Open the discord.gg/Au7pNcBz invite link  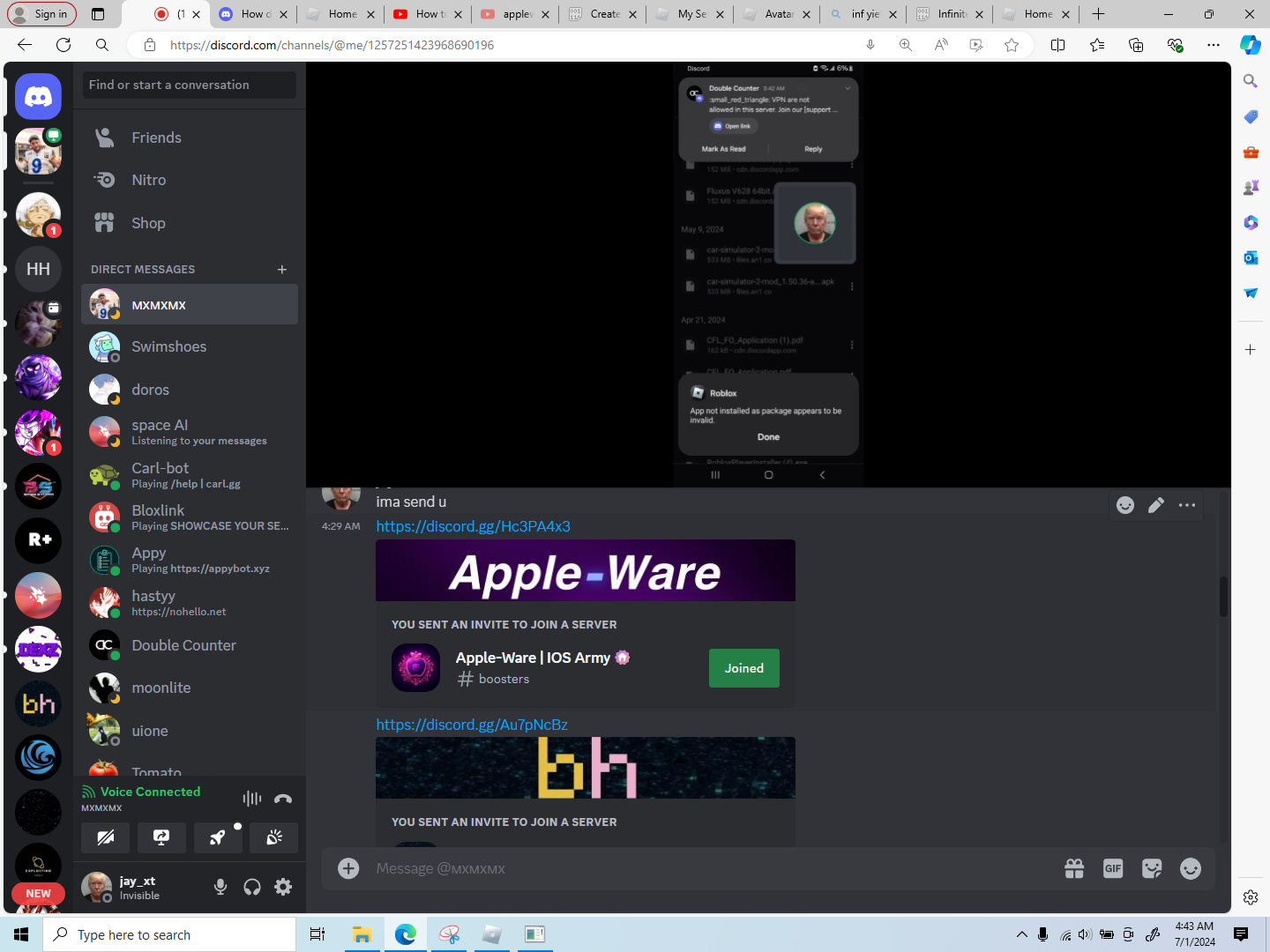click(472, 725)
